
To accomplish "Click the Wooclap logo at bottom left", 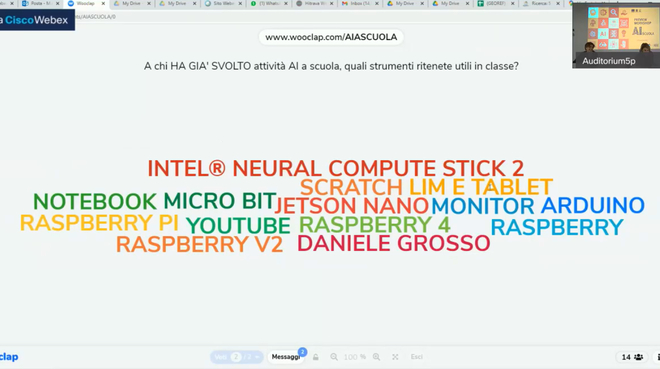I will (9, 357).
